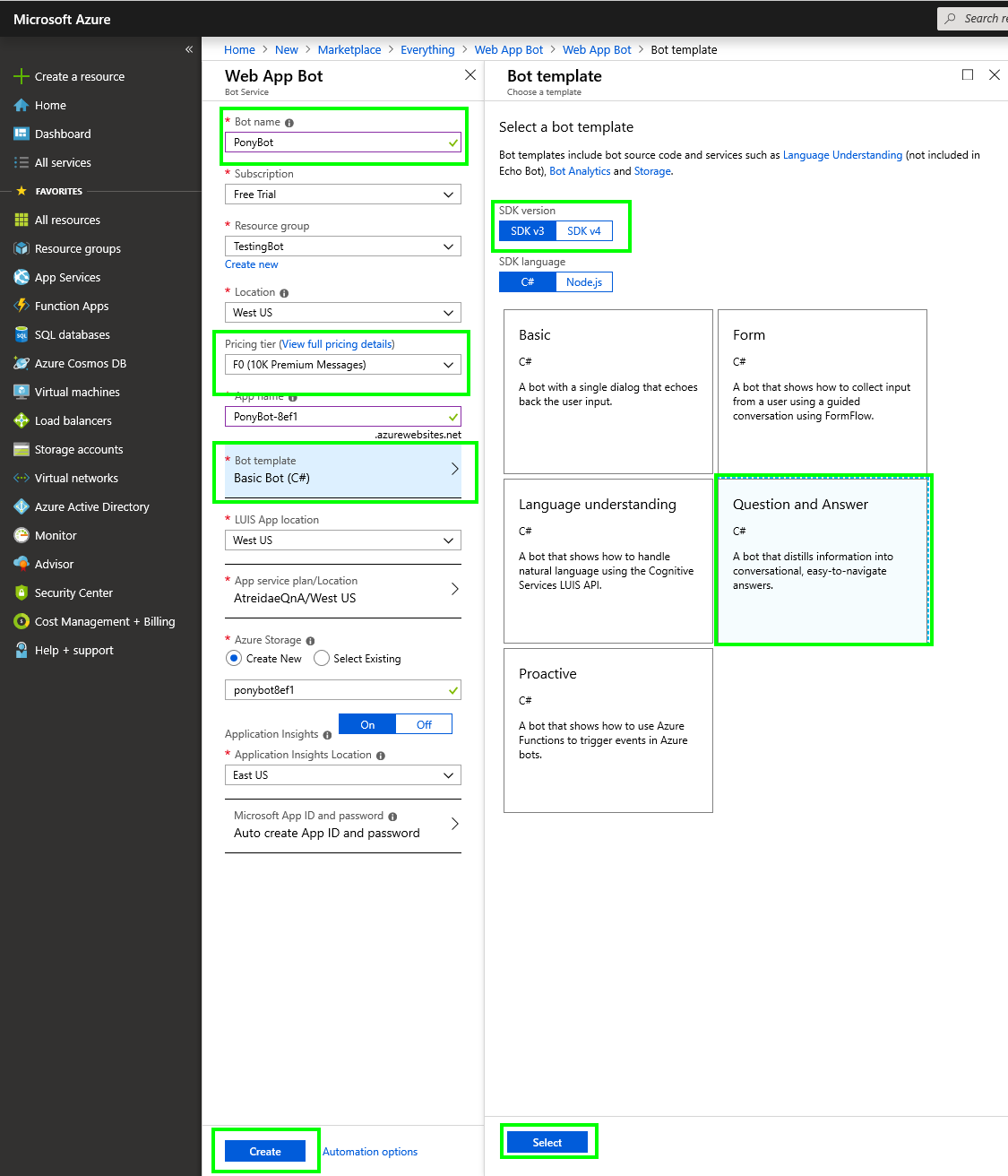Screen dimensions: 1008x1176
Task: Go to Home in breadcrumb
Action: 239,49
